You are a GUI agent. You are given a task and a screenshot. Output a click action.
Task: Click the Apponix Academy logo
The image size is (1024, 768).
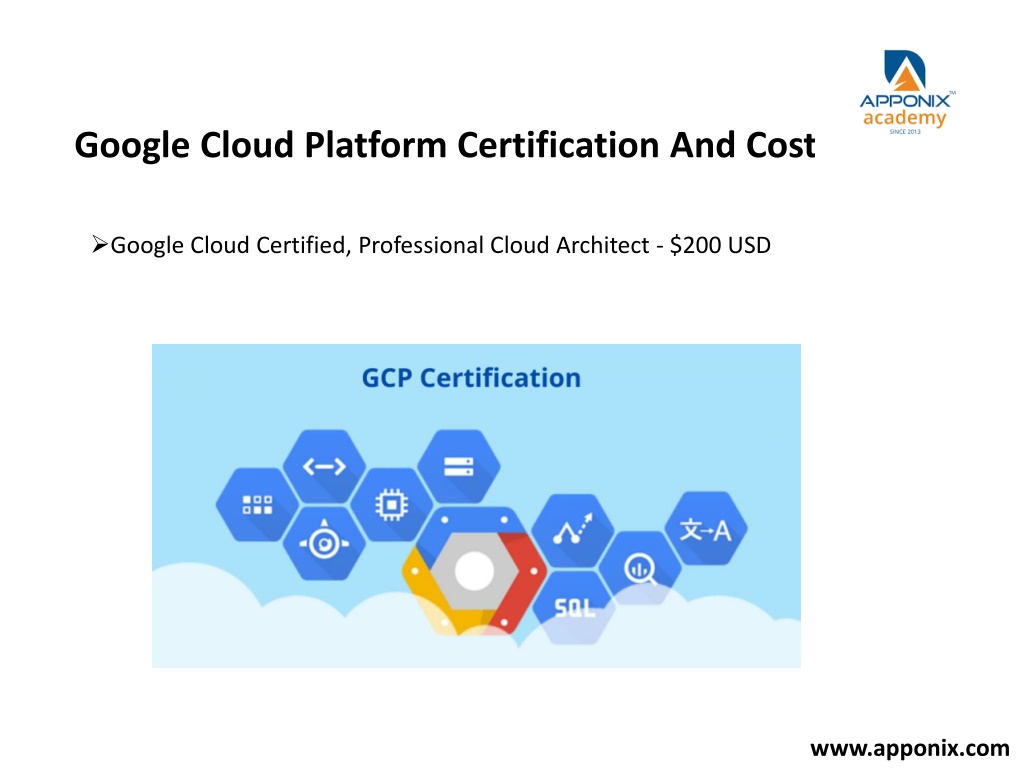tap(906, 92)
